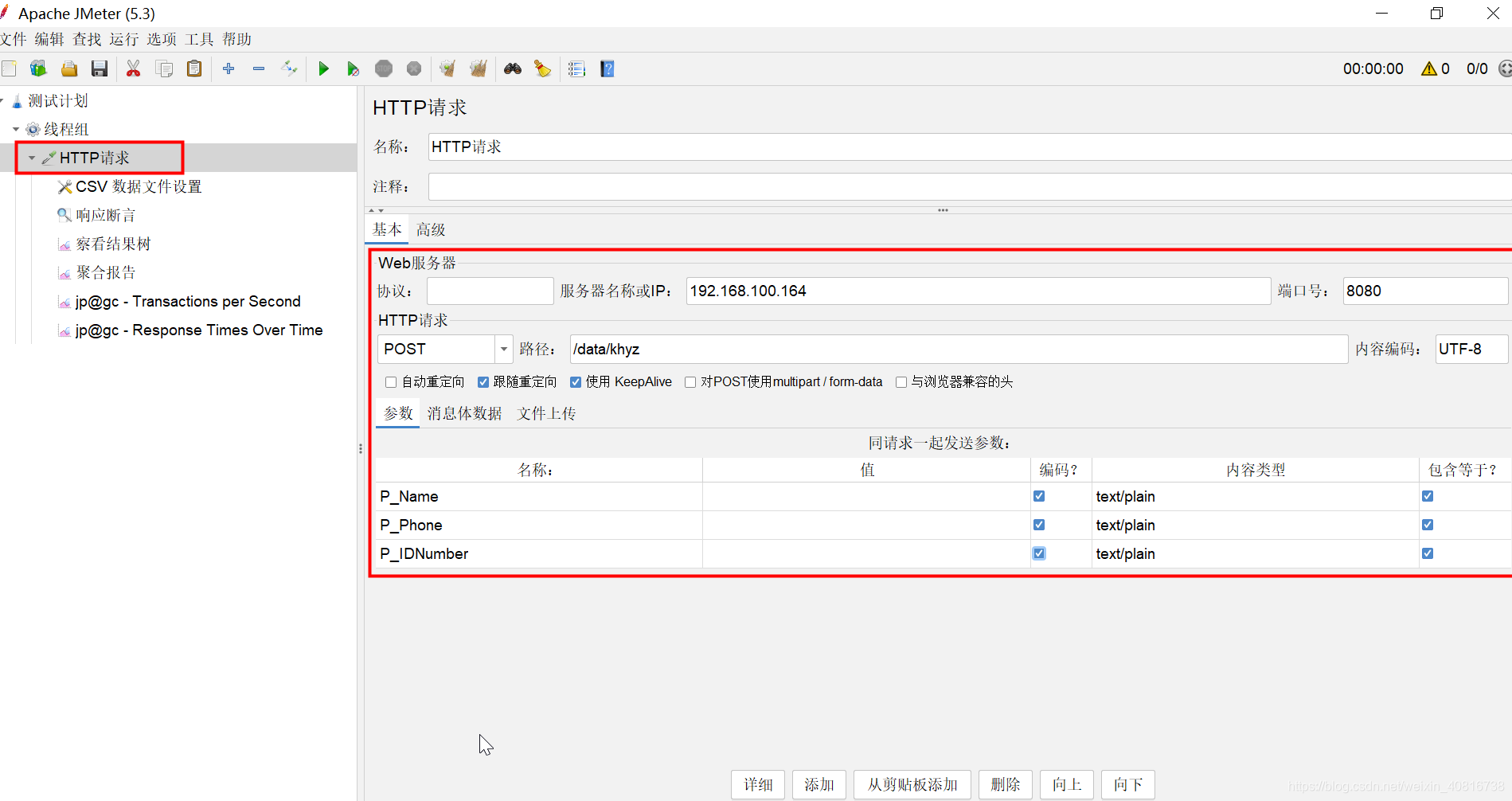Toggle 编码 checkbox for P_Phone row
This screenshot has height=801, width=1512.
pos(1039,525)
